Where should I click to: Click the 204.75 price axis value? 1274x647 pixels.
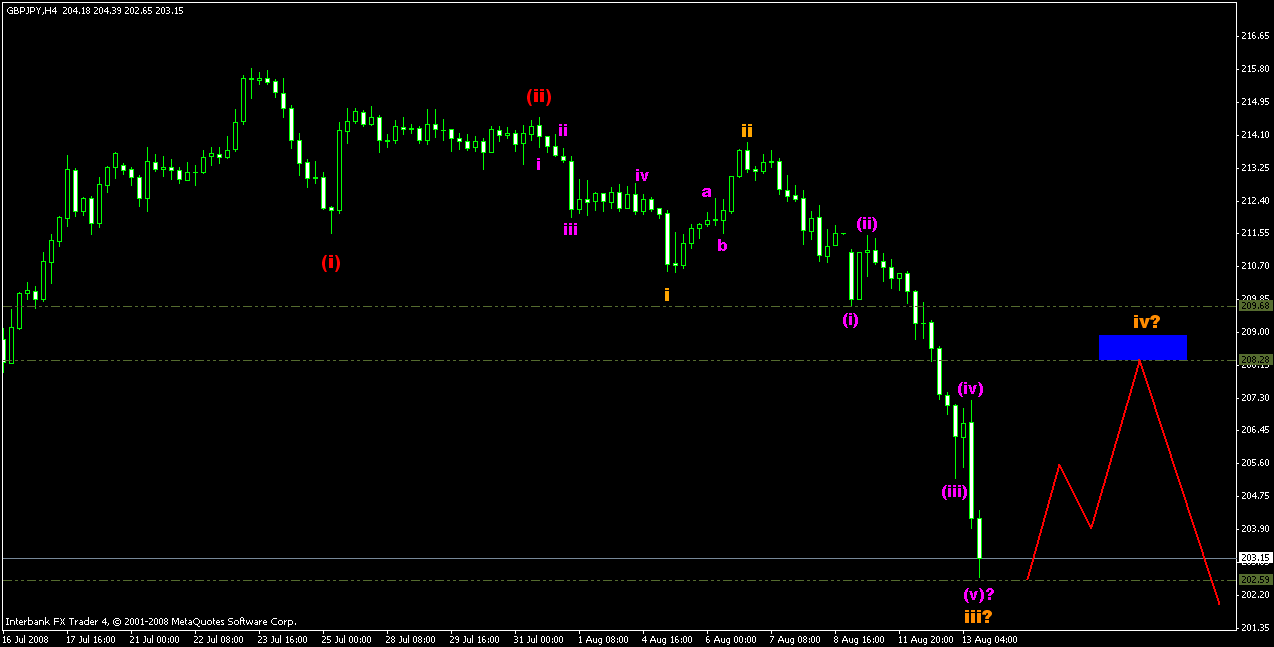(1255, 495)
